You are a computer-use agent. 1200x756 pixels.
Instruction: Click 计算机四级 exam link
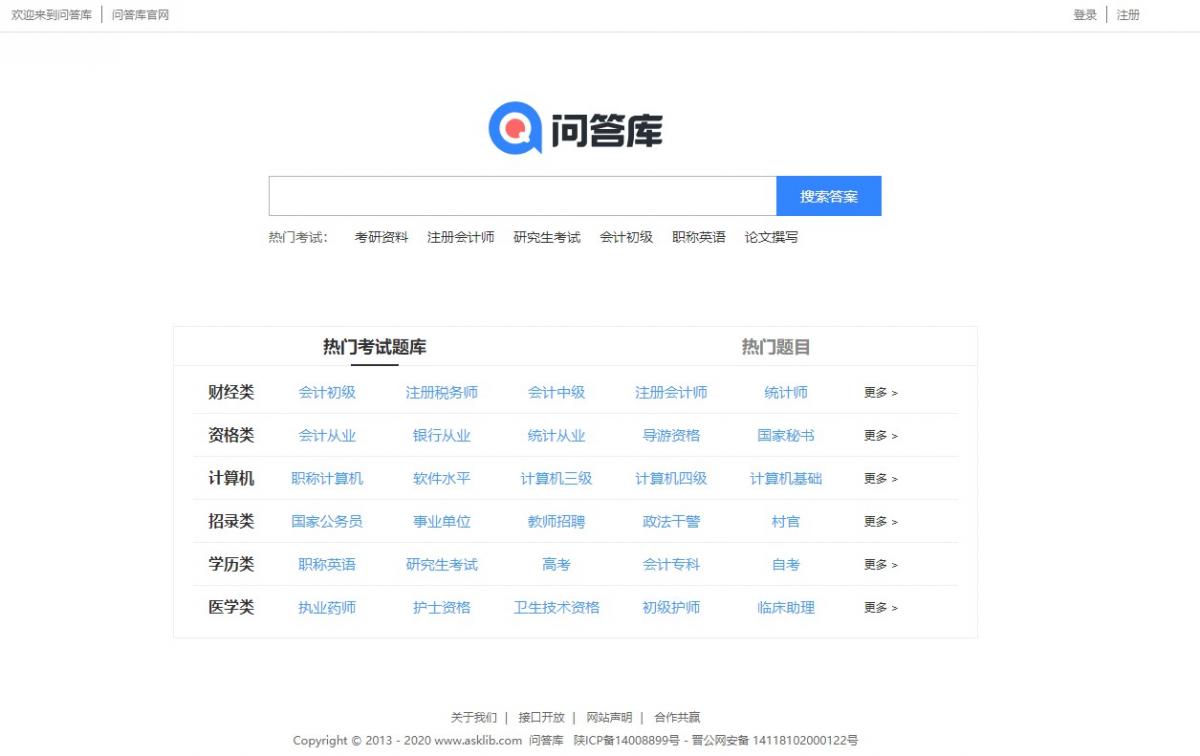(x=671, y=479)
